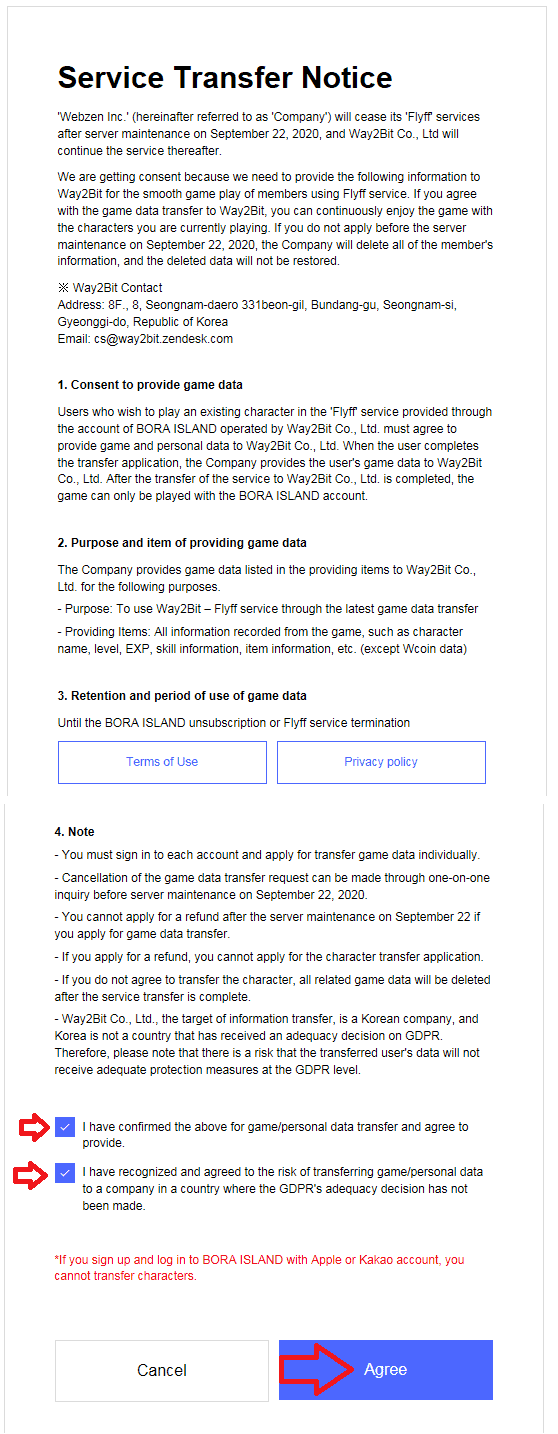The image size is (558, 1434).
Task: Click the red arrow beside the first checkbox
Action: pyautogui.click(x=35, y=1128)
